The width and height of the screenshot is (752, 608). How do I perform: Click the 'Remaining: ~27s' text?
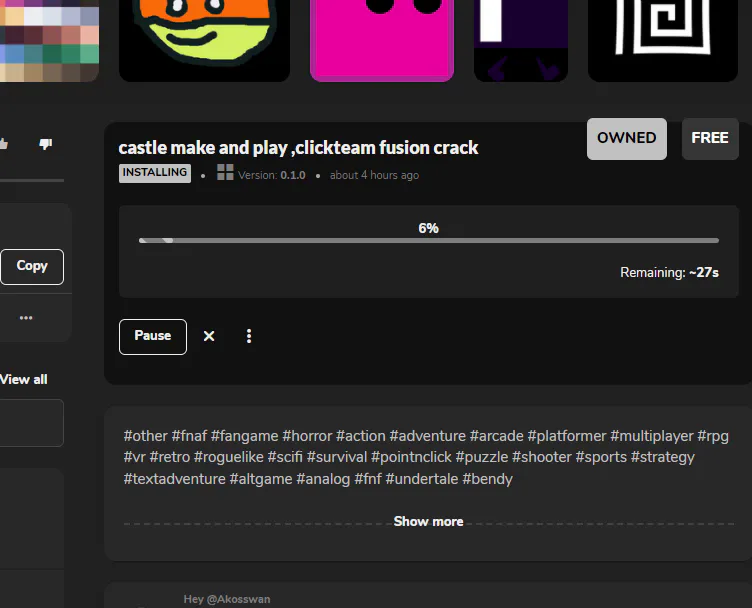(x=670, y=272)
